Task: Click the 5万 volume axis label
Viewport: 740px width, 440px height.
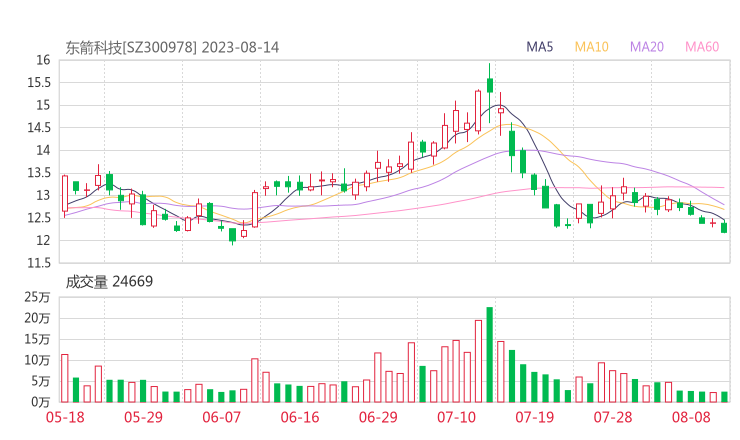Action: click(41, 381)
